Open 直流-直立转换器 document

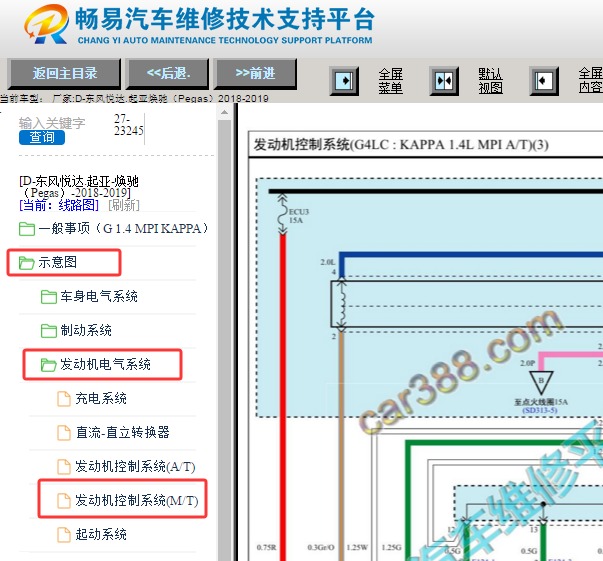click(123, 432)
